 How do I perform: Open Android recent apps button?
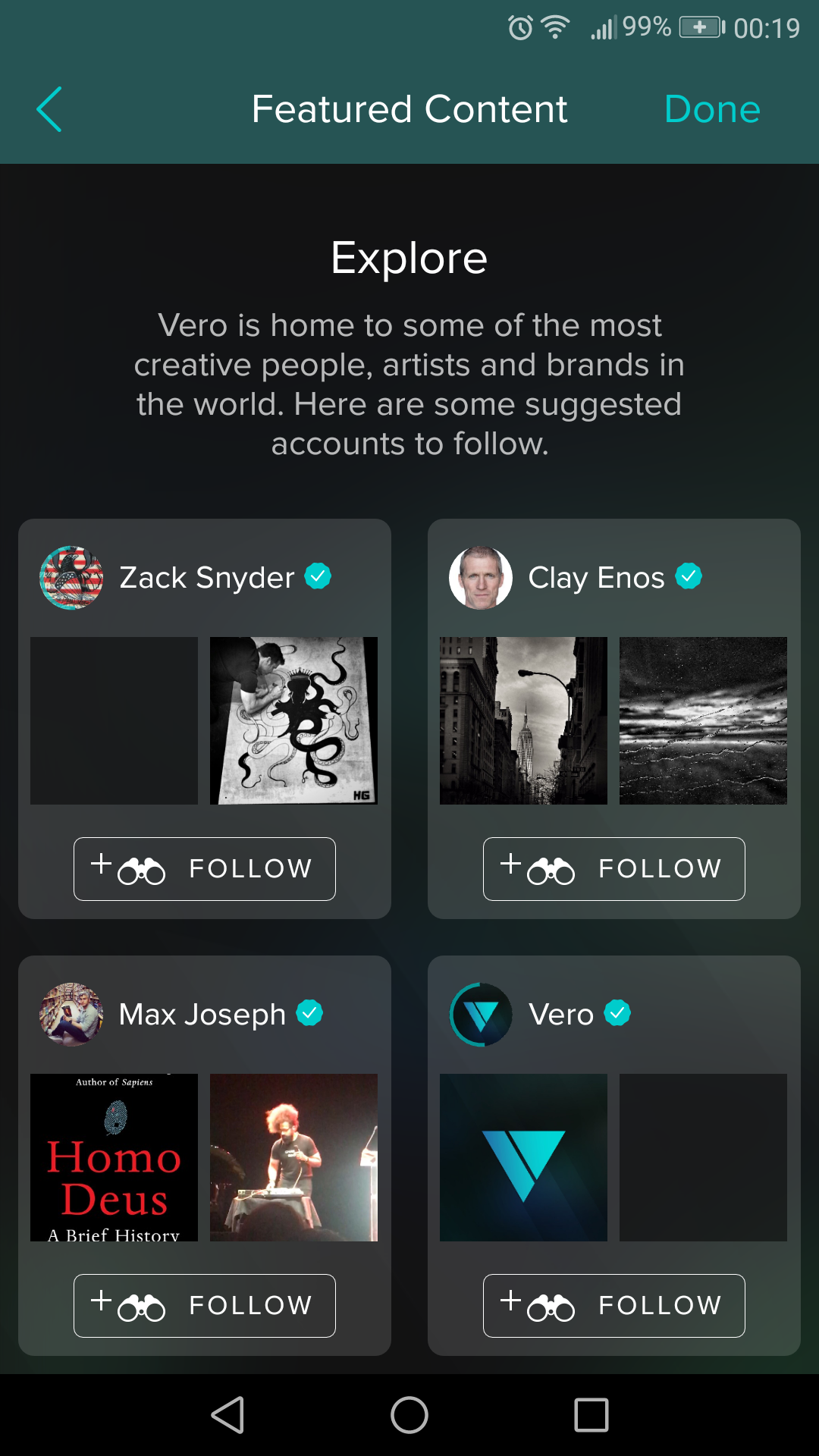coord(591,1415)
